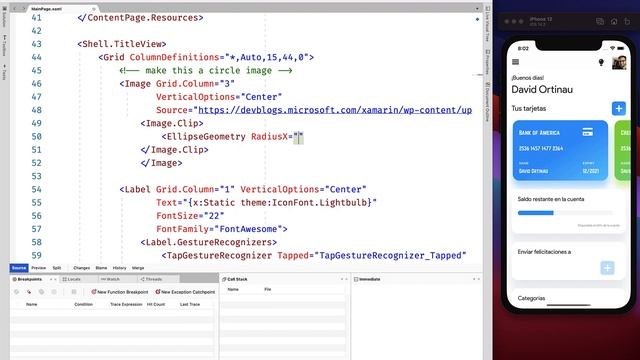Click the TapGestureRecognizer_Tapped handler name

tap(390, 255)
